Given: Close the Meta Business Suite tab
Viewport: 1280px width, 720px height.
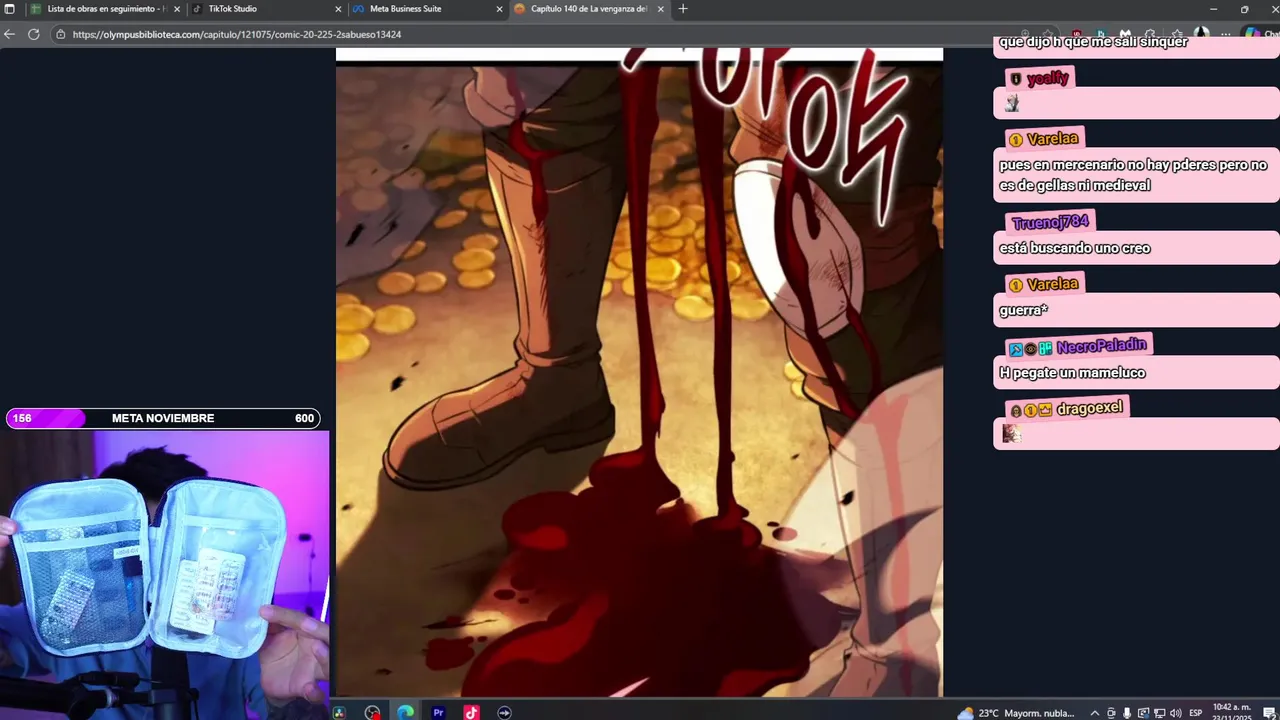Looking at the screenshot, I should point(500,9).
